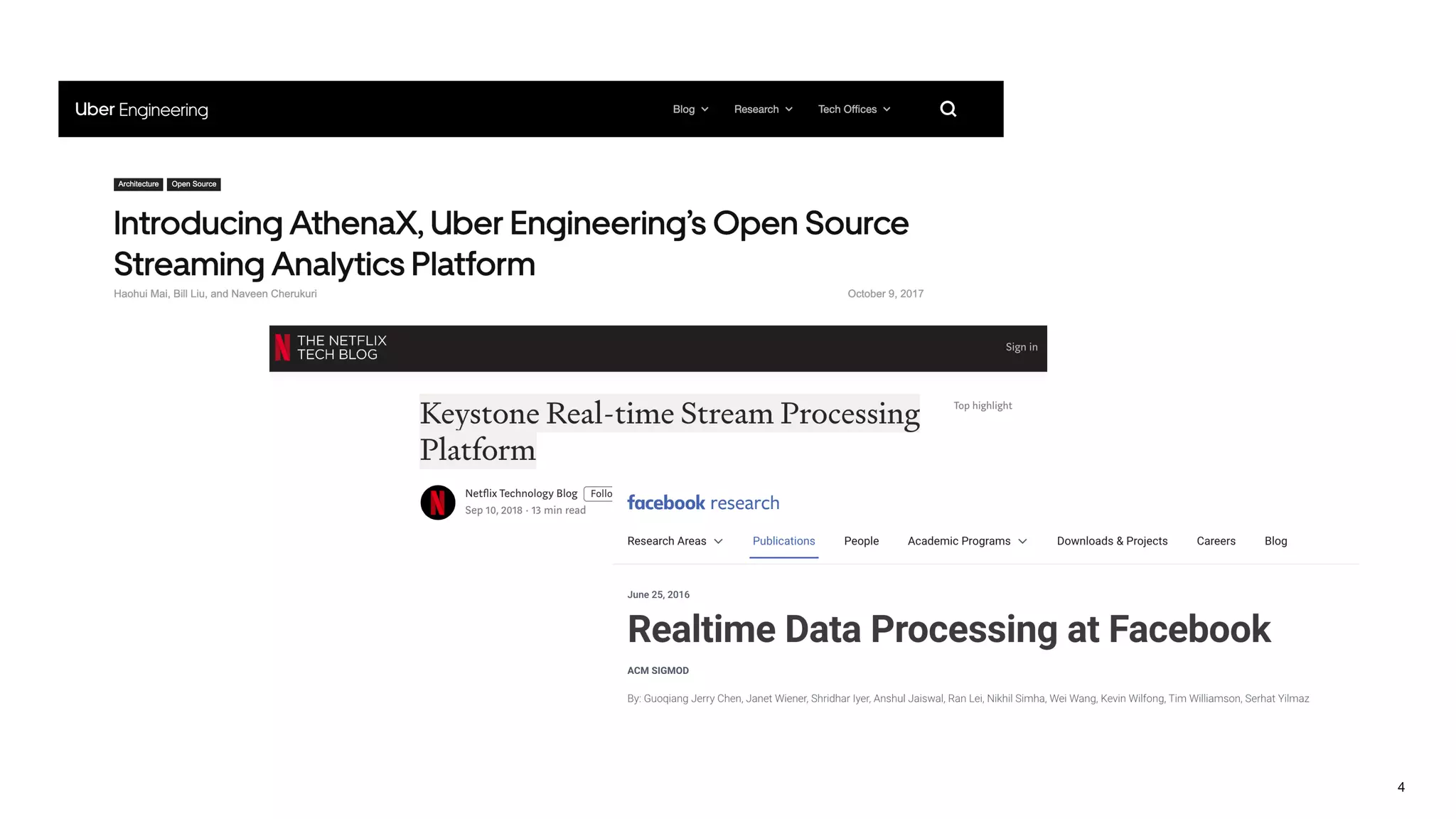Open the AthenaX article headline
The height and width of the screenshot is (819, 1456).
point(511,243)
